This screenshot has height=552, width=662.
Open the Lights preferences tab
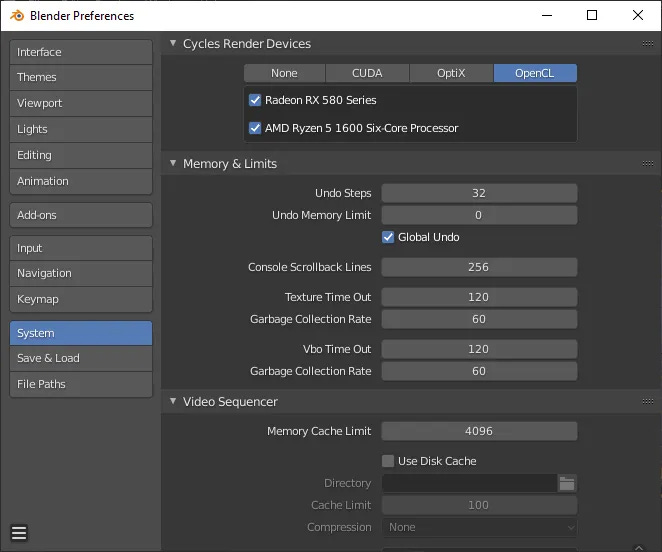point(81,129)
